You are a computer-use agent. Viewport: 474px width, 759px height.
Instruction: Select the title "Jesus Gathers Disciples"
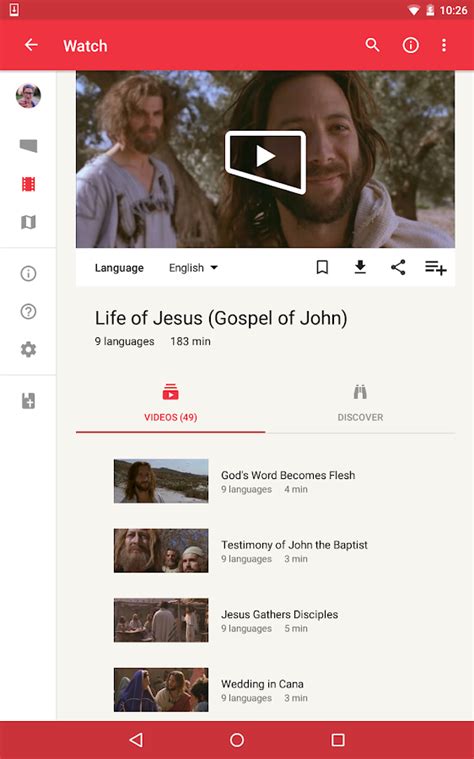click(279, 615)
